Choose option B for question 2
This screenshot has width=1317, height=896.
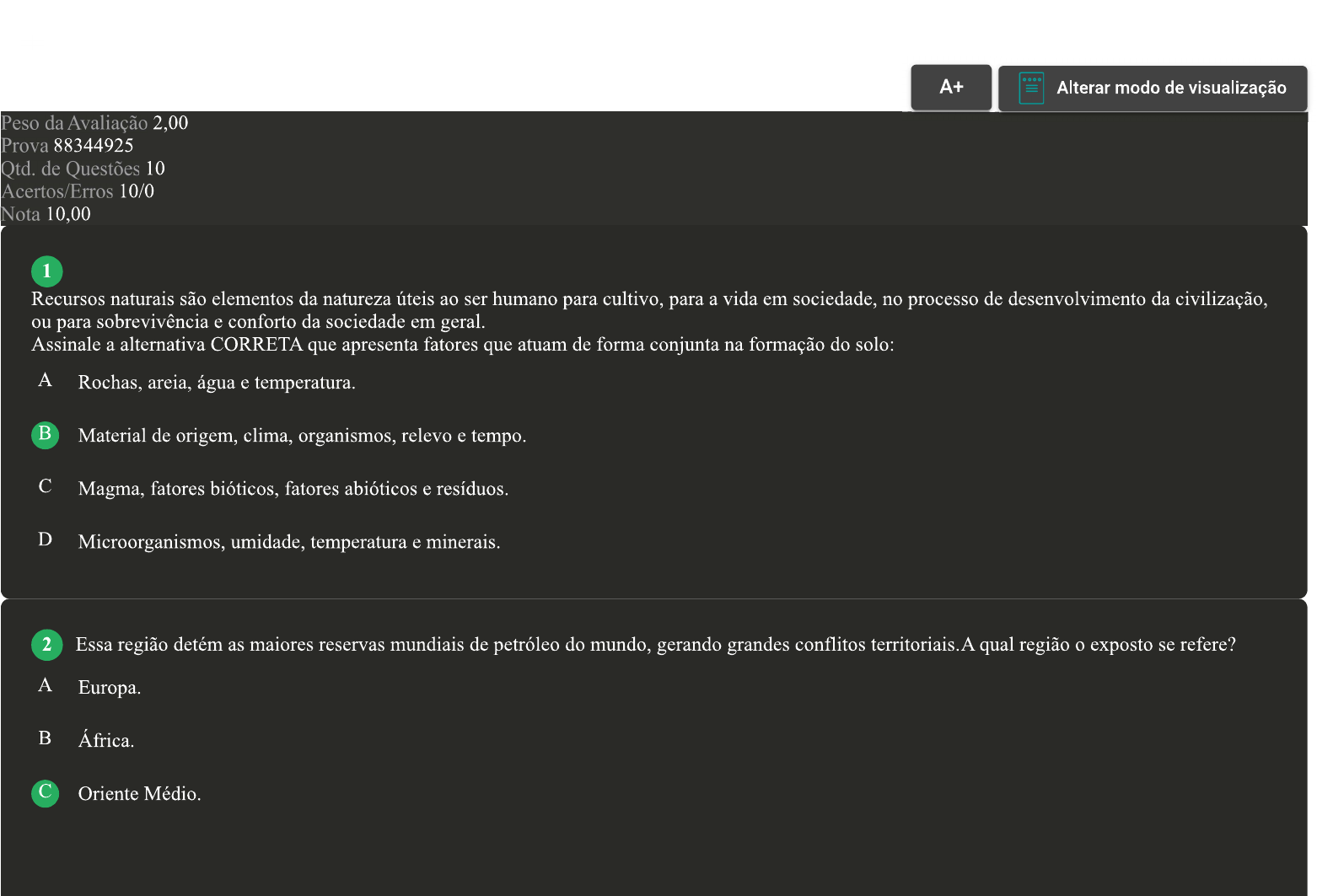[46, 739]
